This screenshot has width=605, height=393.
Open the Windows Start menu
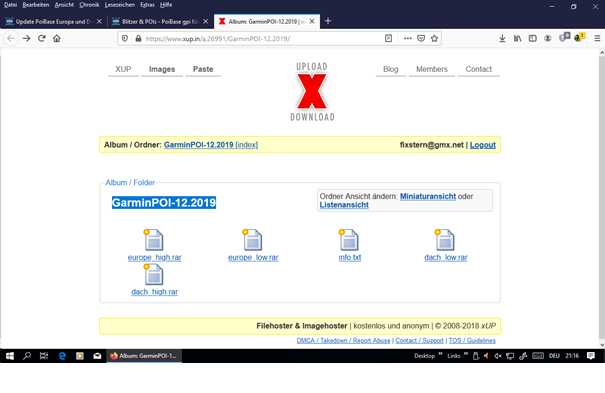tap(10, 356)
